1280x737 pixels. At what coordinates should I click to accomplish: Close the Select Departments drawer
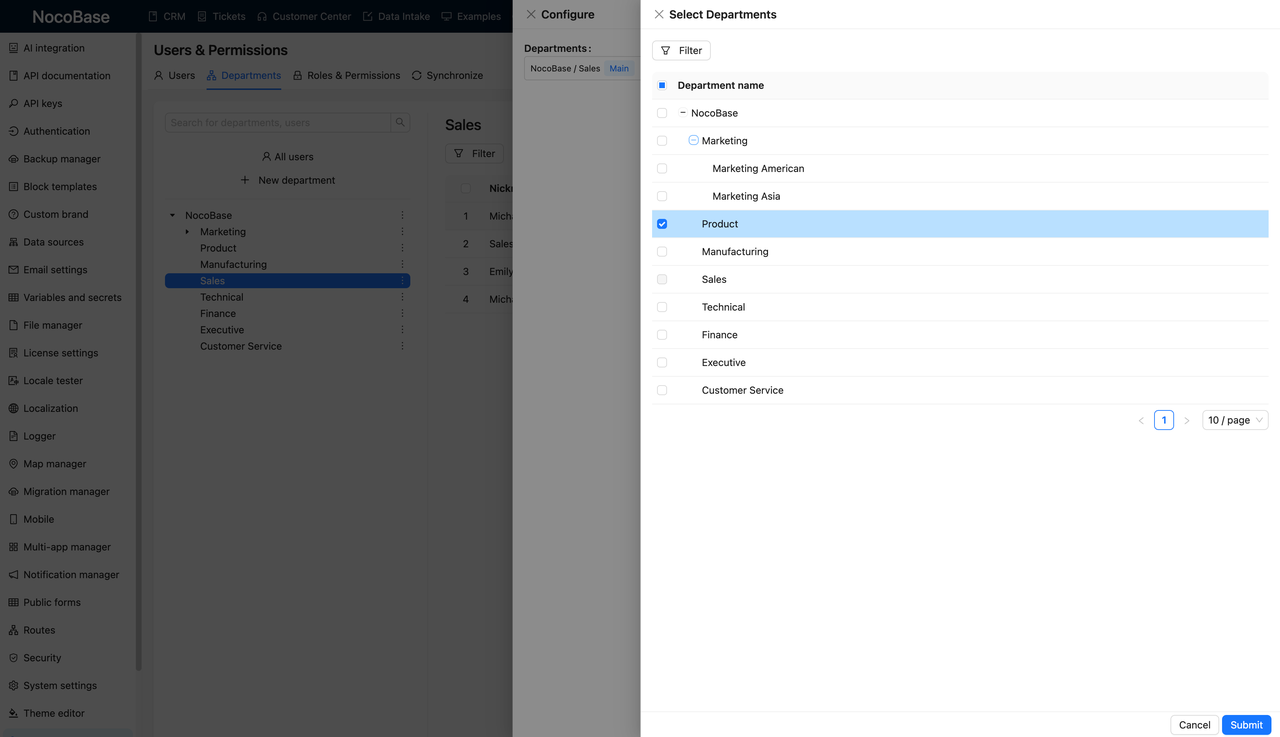coord(658,15)
